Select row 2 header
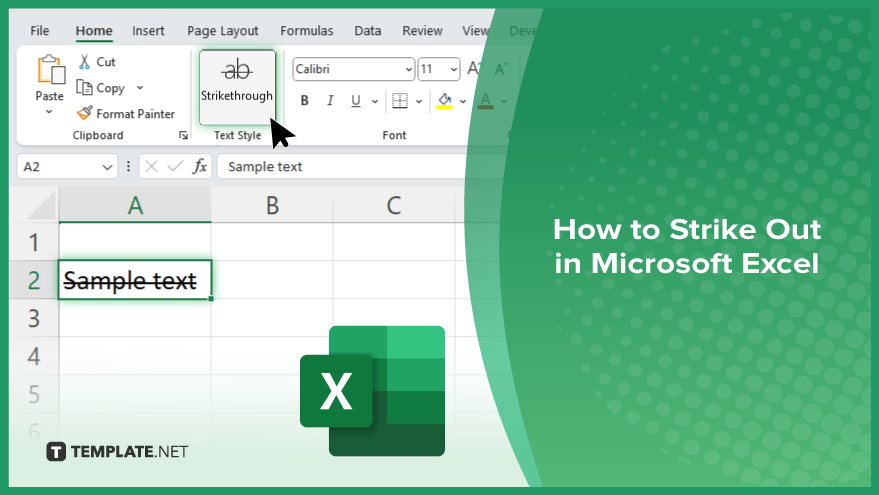Image resolution: width=879 pixels, height=495 pixels. pos(34,280)
